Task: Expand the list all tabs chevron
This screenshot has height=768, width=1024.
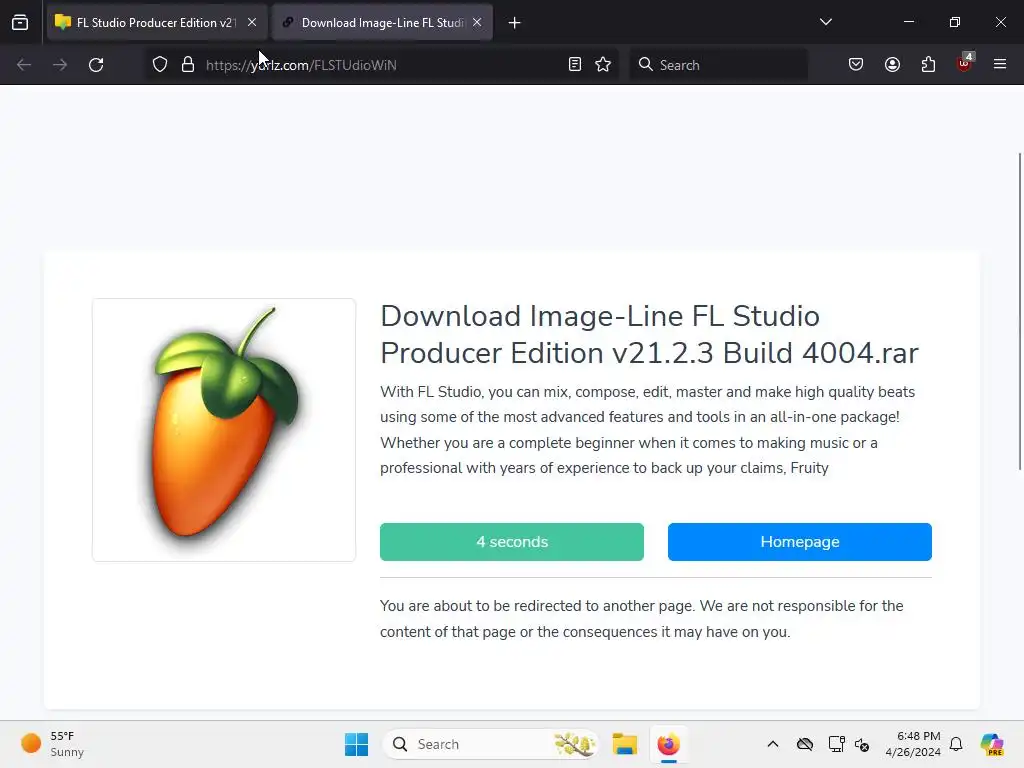Action: tap(825, 22)
